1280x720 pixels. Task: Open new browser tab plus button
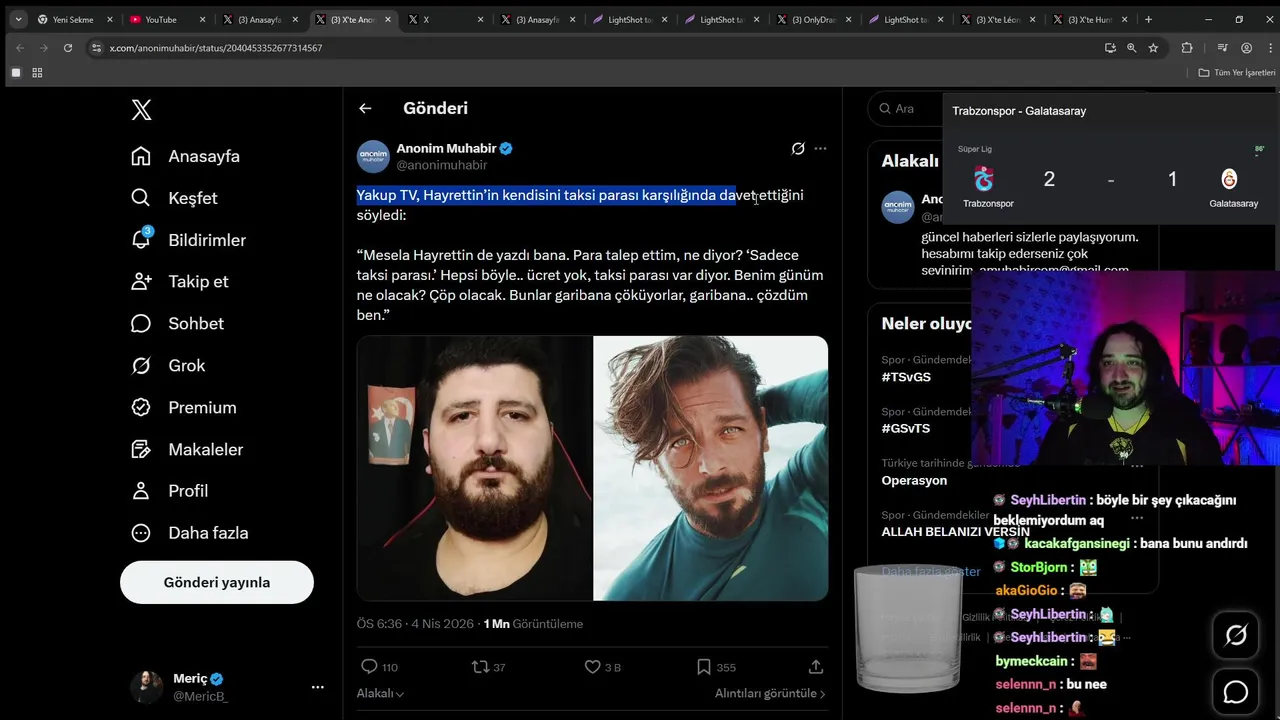(x=1148, y=19)
